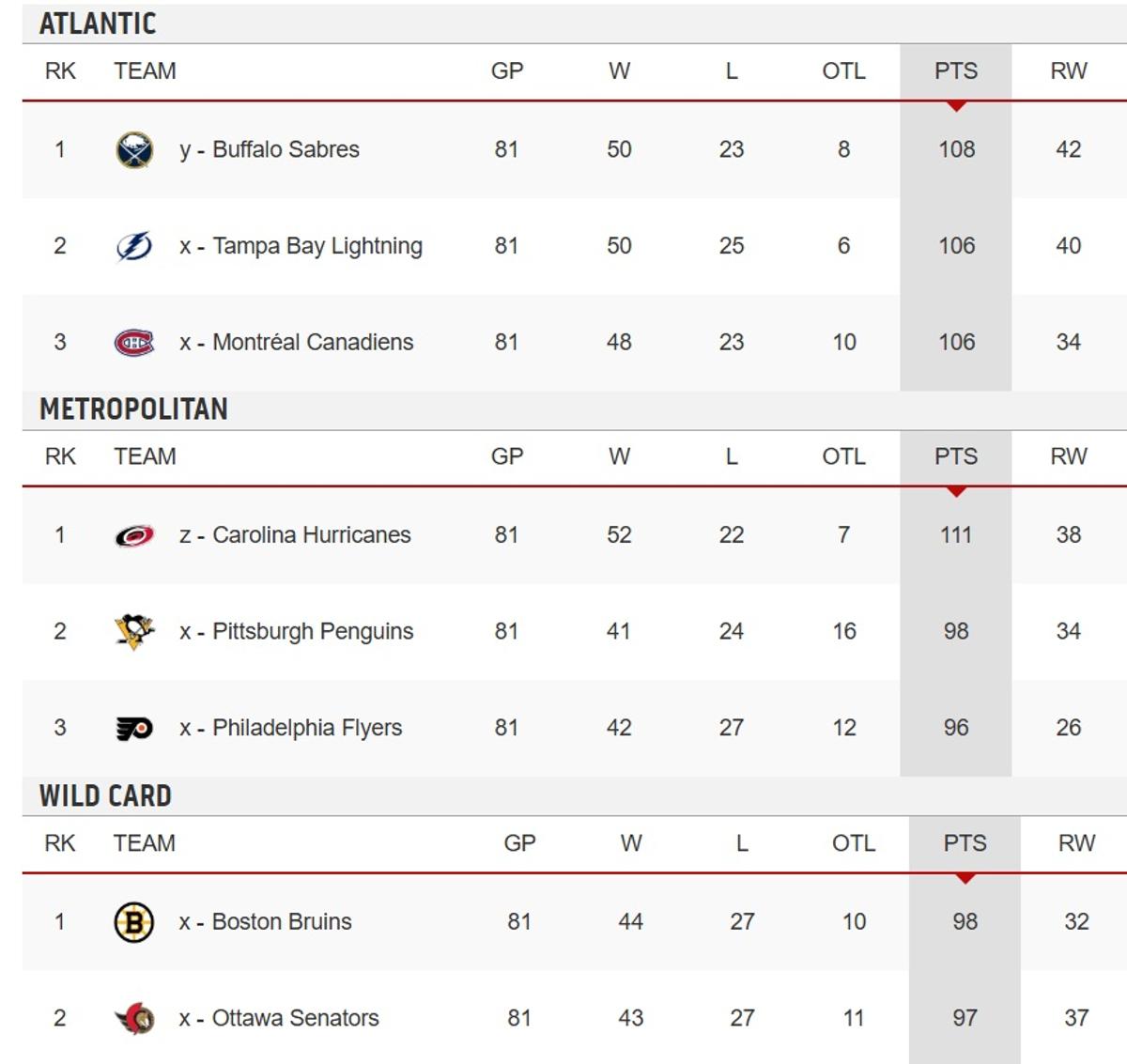Screen dimensions: 1127x1064
Task: Click the sort arrow under PTS in Atlantic
Action: (956, 108)
